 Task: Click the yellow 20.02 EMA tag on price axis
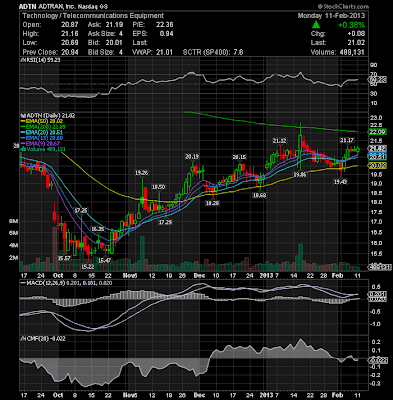coord(377,165)
